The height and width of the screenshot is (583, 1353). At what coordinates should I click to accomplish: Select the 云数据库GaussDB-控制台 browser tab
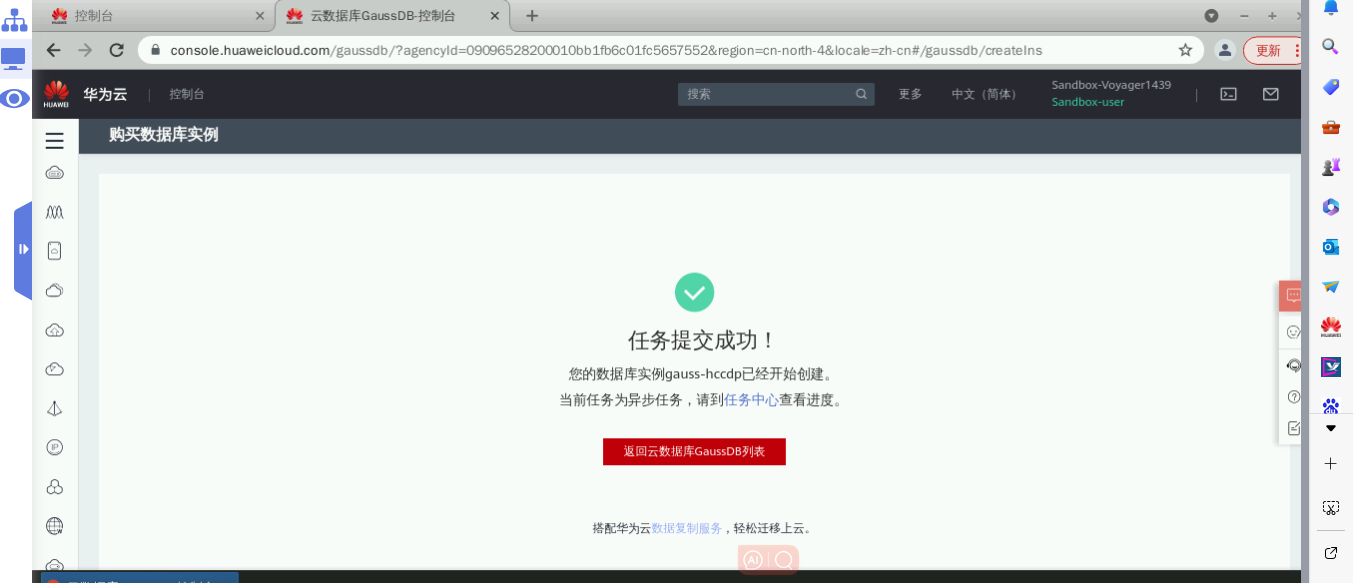click(392, 16)
